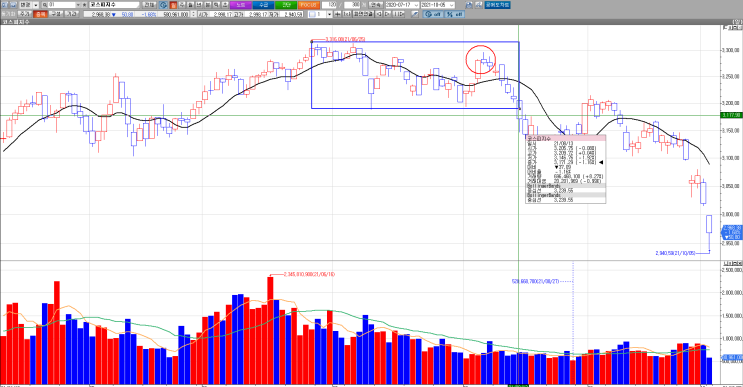Click the 연속 button
The width and height of the screenshot is (743, 387).
click(377, 5)
